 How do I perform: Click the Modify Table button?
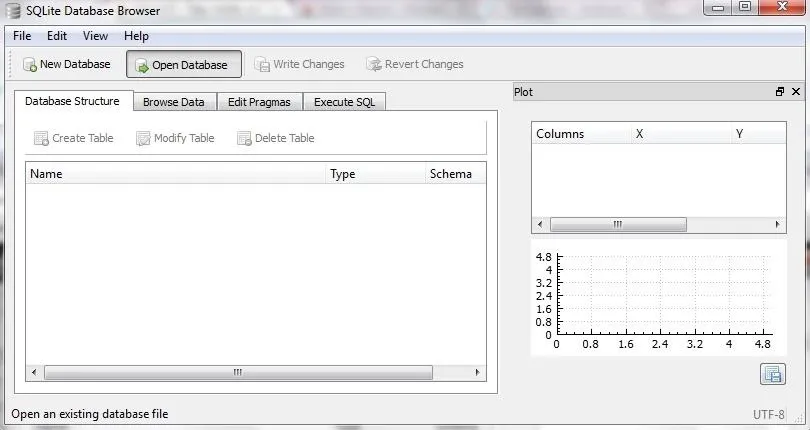pos(175,138)
